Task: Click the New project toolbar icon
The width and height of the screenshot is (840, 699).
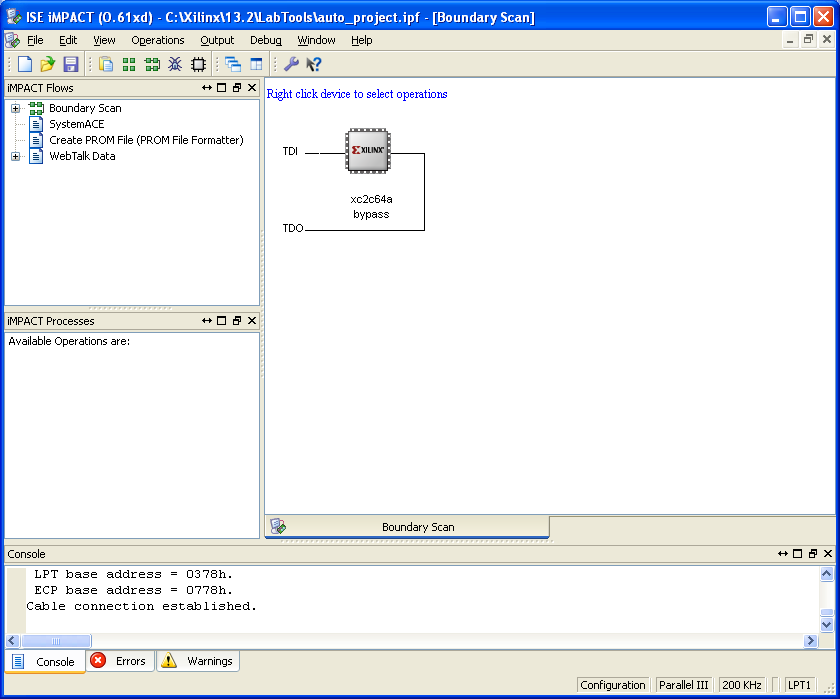Action: coord(25,64)
